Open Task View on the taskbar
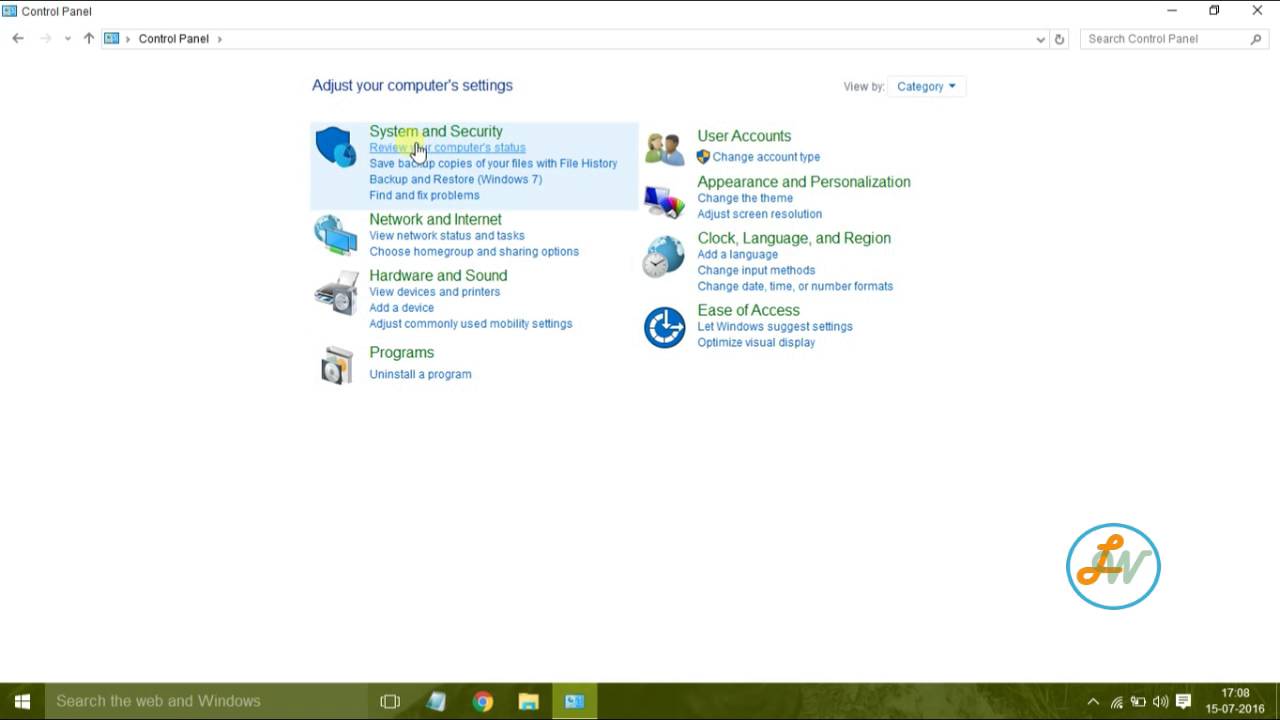 click(x=390, y=701)
